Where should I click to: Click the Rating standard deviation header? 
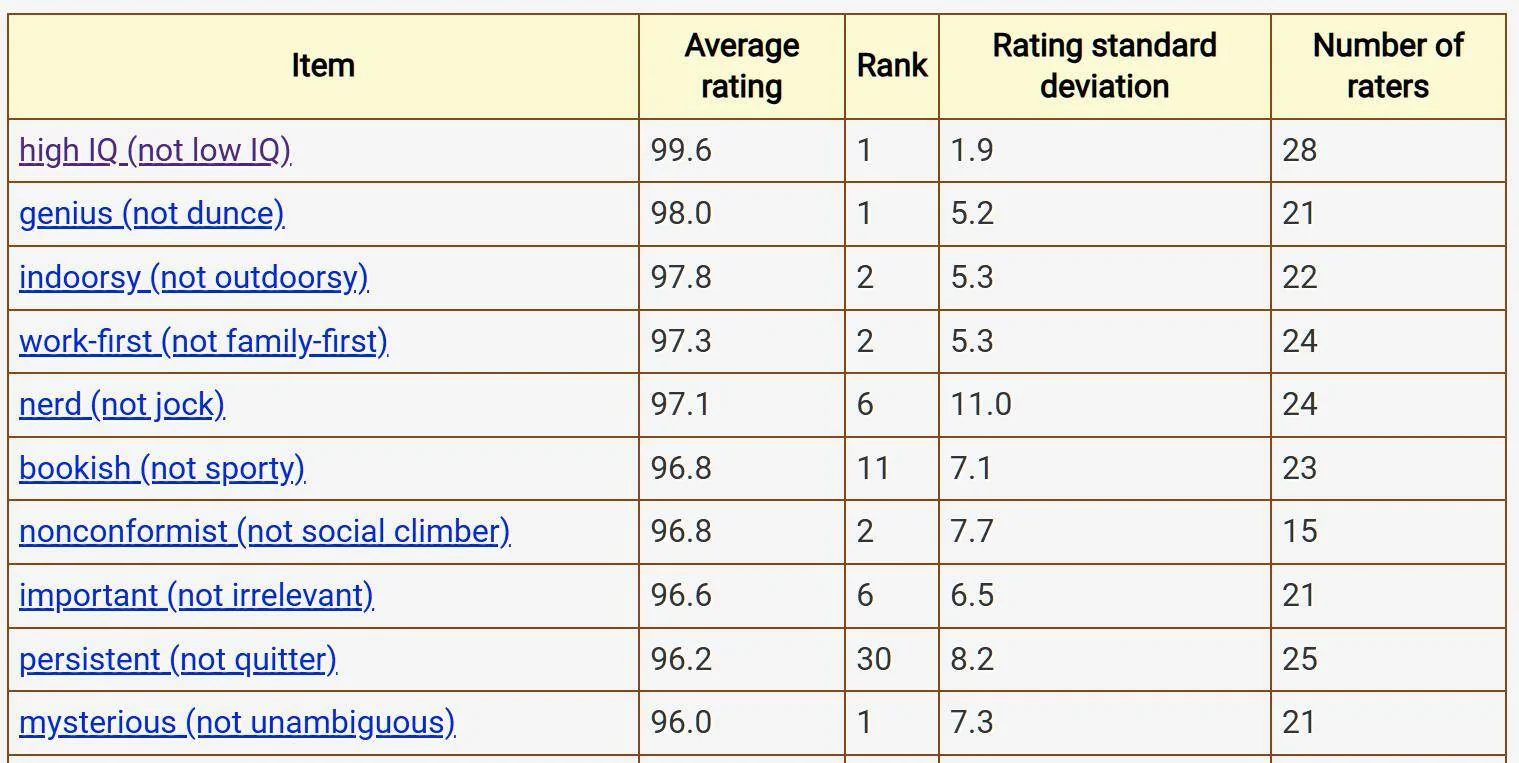[x=1105, y=66]
